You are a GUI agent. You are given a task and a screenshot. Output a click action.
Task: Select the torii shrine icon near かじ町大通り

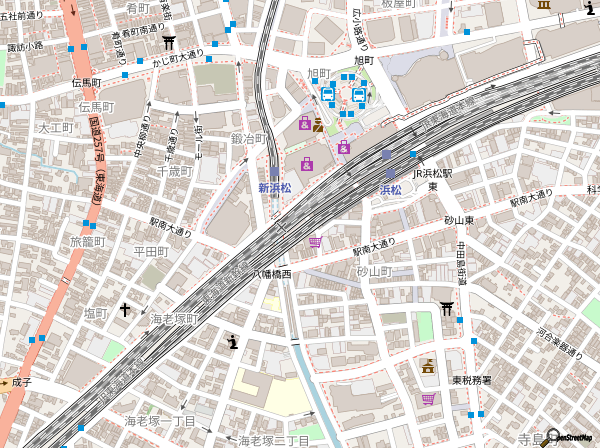[x=169, y=42]
